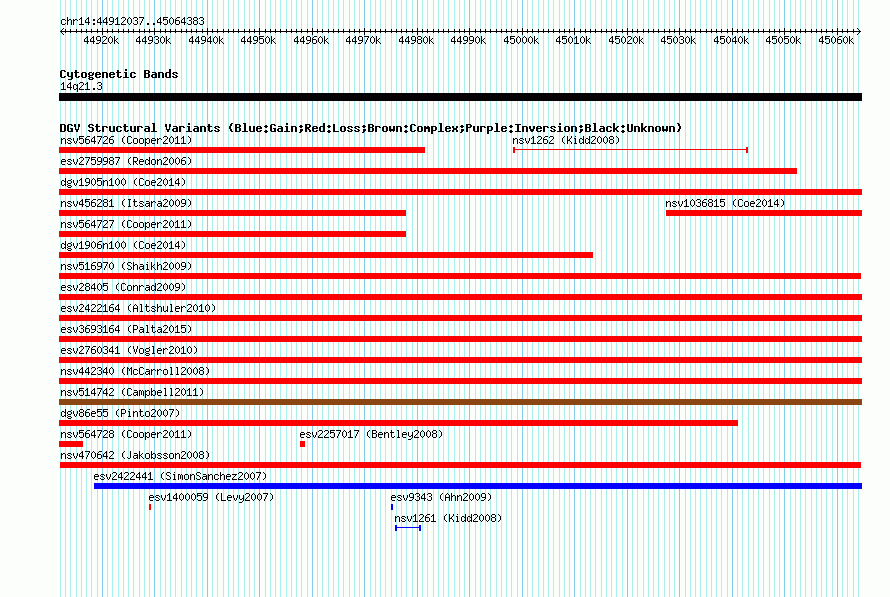
Task: Select nsv514742 (Campbell2011) label
Action: 132,392
